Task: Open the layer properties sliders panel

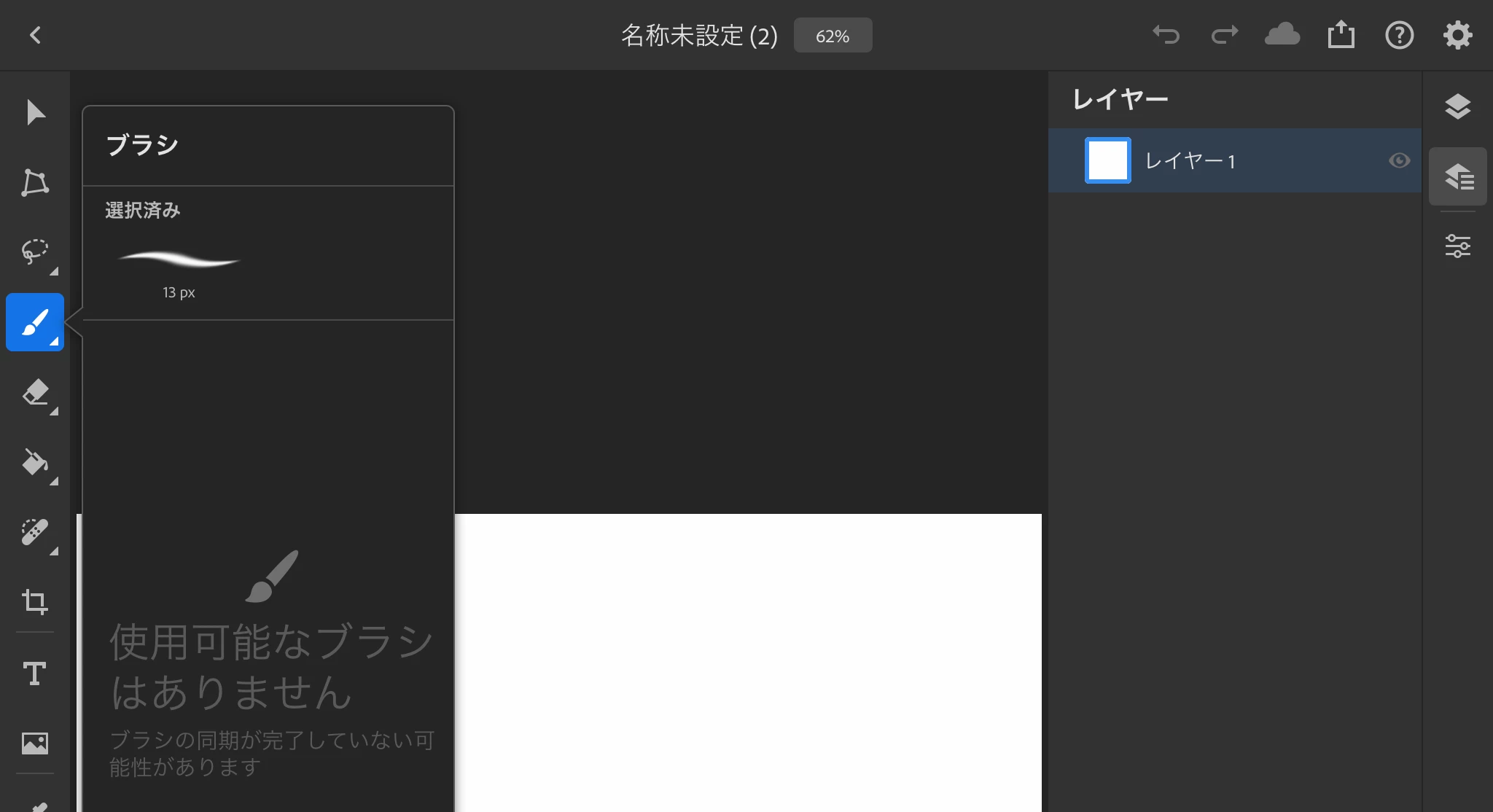Action: [1457, 246]
